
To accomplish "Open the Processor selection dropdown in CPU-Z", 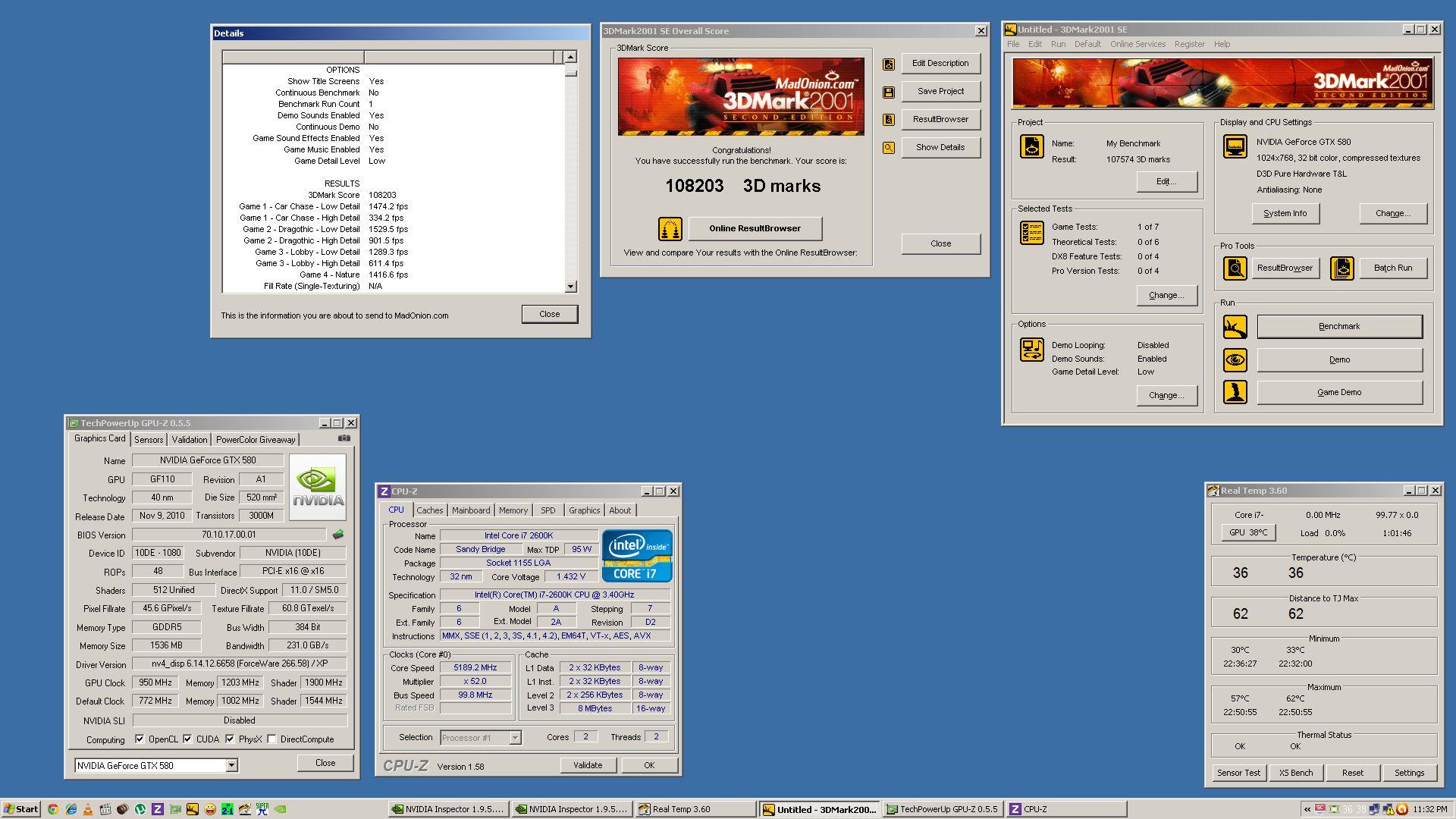I will click(x=515, y=738).
